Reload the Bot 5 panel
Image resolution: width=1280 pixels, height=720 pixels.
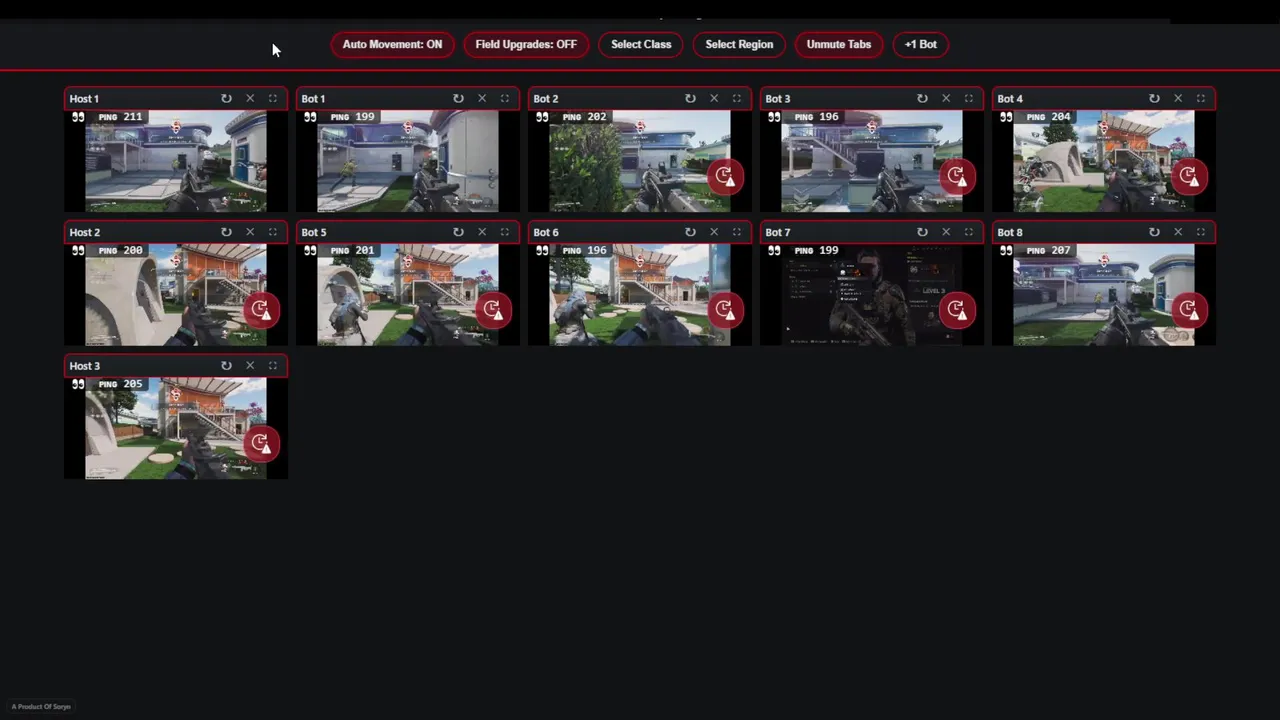[x=458, y=232]
